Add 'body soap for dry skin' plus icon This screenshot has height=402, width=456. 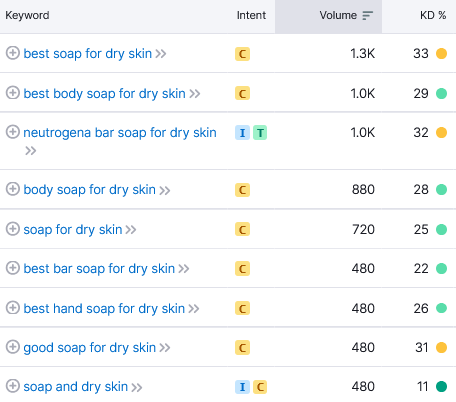[x=13, y=189]
